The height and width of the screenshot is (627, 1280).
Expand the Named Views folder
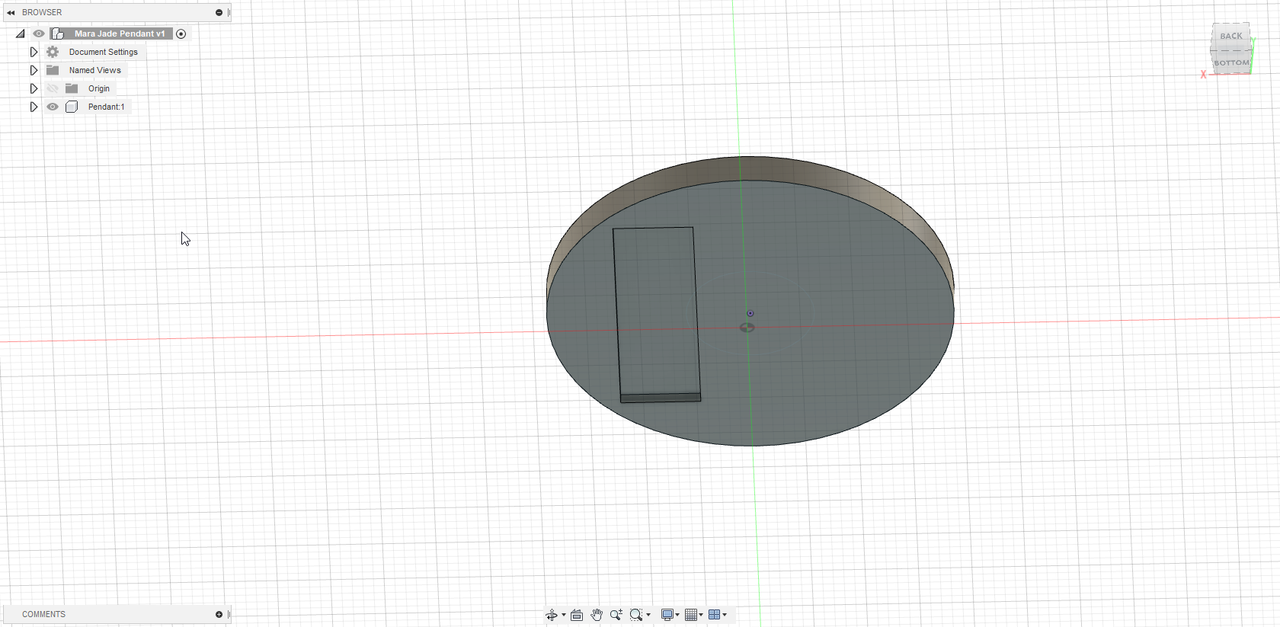coord(34,70)
